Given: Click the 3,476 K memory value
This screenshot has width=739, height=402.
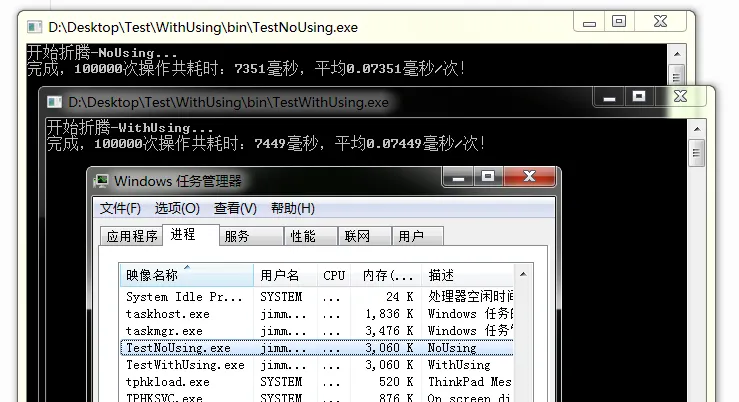Looking at the screenshot, I should click(x=389, y=331).
